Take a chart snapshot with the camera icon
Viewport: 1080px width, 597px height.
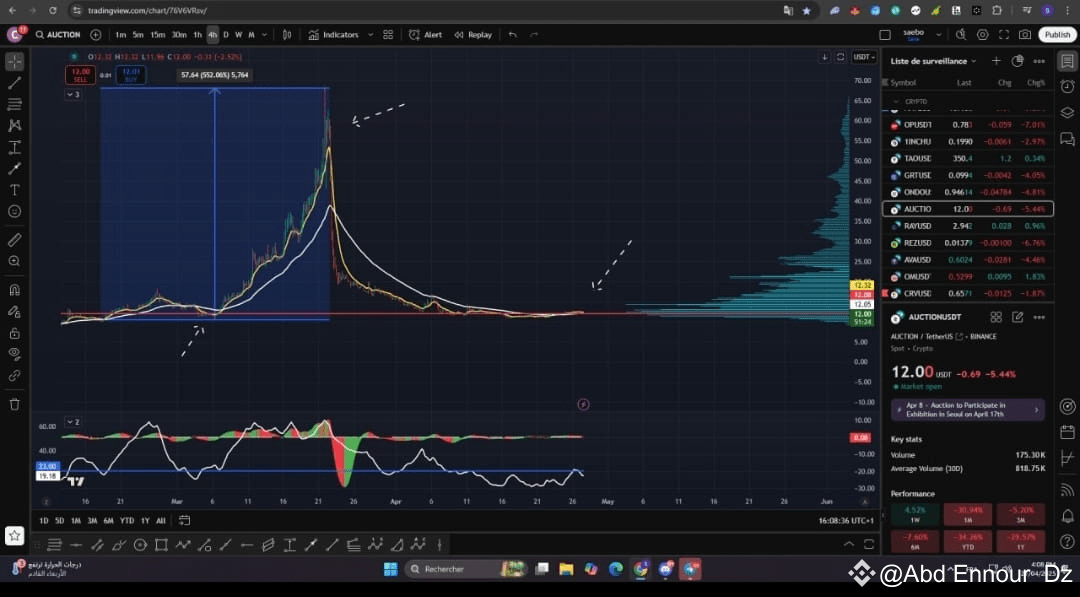tap(1024, 33)
